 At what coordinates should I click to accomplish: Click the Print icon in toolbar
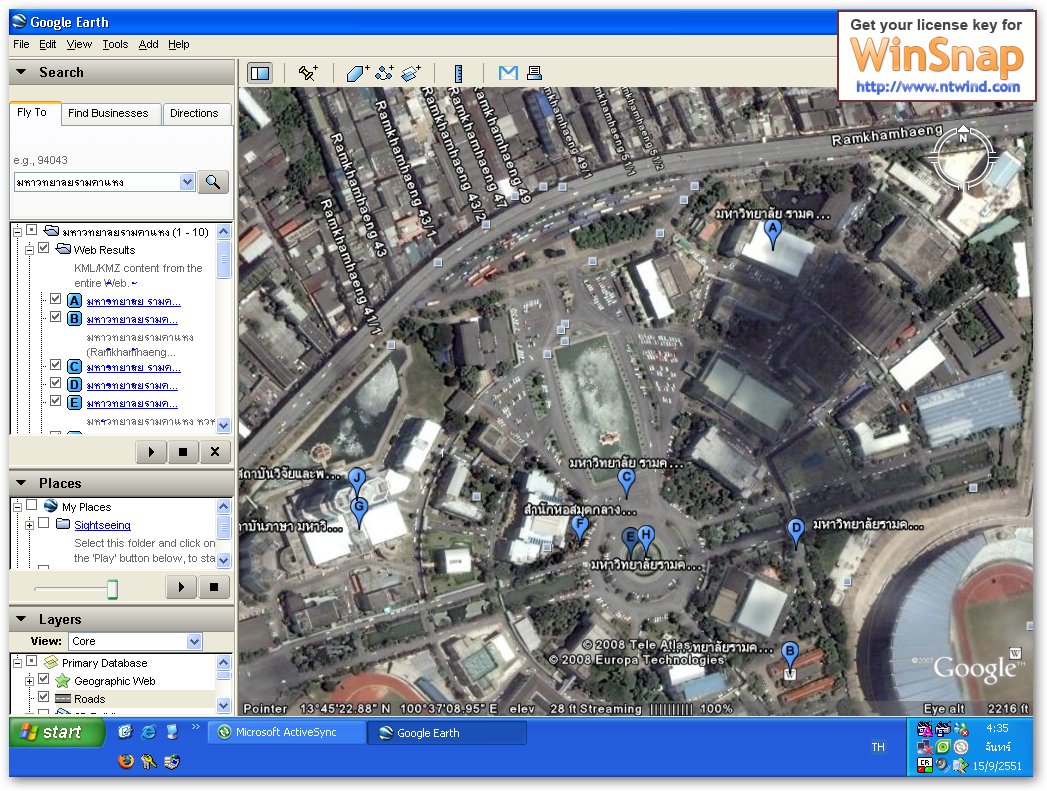(534, 73)
